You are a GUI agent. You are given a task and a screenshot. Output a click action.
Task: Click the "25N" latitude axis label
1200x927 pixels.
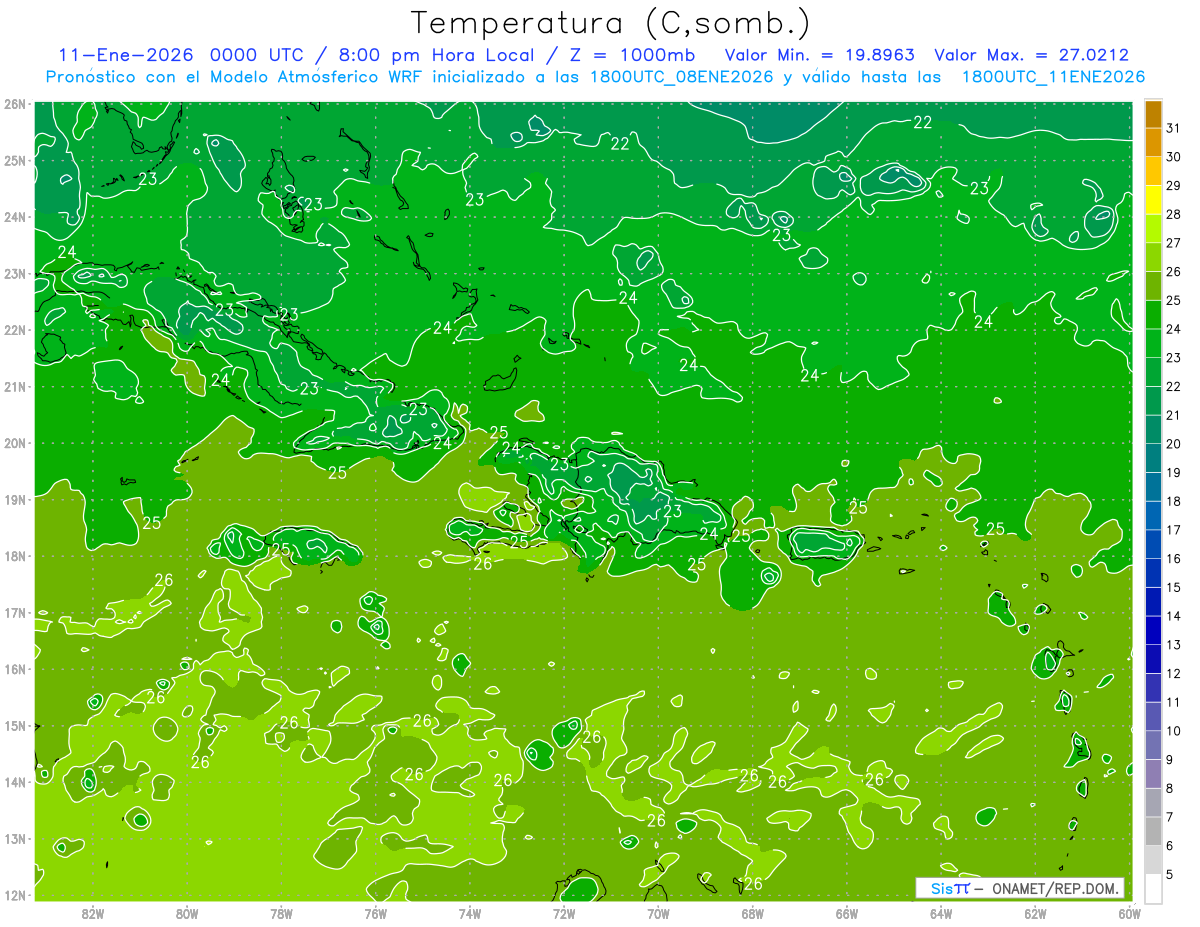[x=15, y=160]
